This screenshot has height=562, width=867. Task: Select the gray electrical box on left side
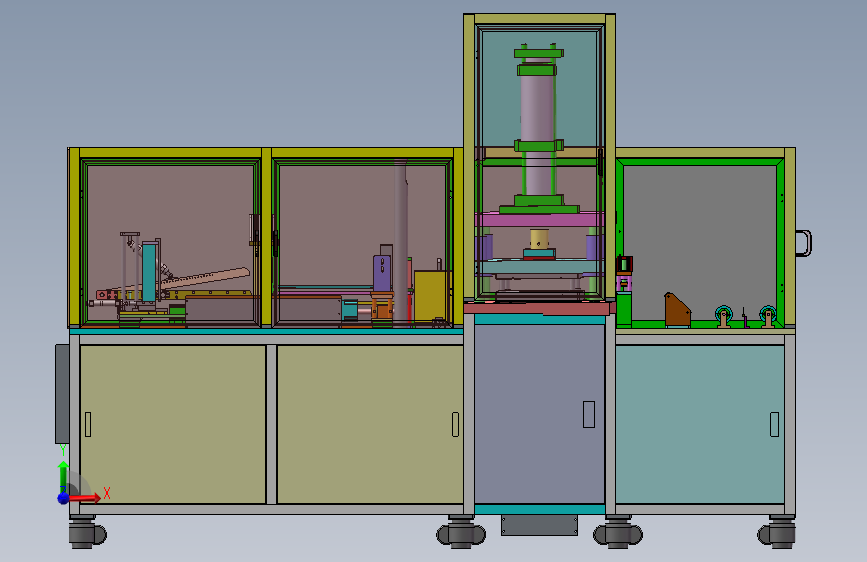tap(62, 394)
